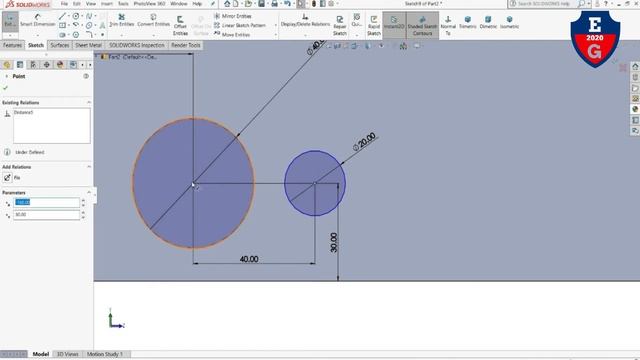Open the PhotoView 360 menu

coord(149,4)
